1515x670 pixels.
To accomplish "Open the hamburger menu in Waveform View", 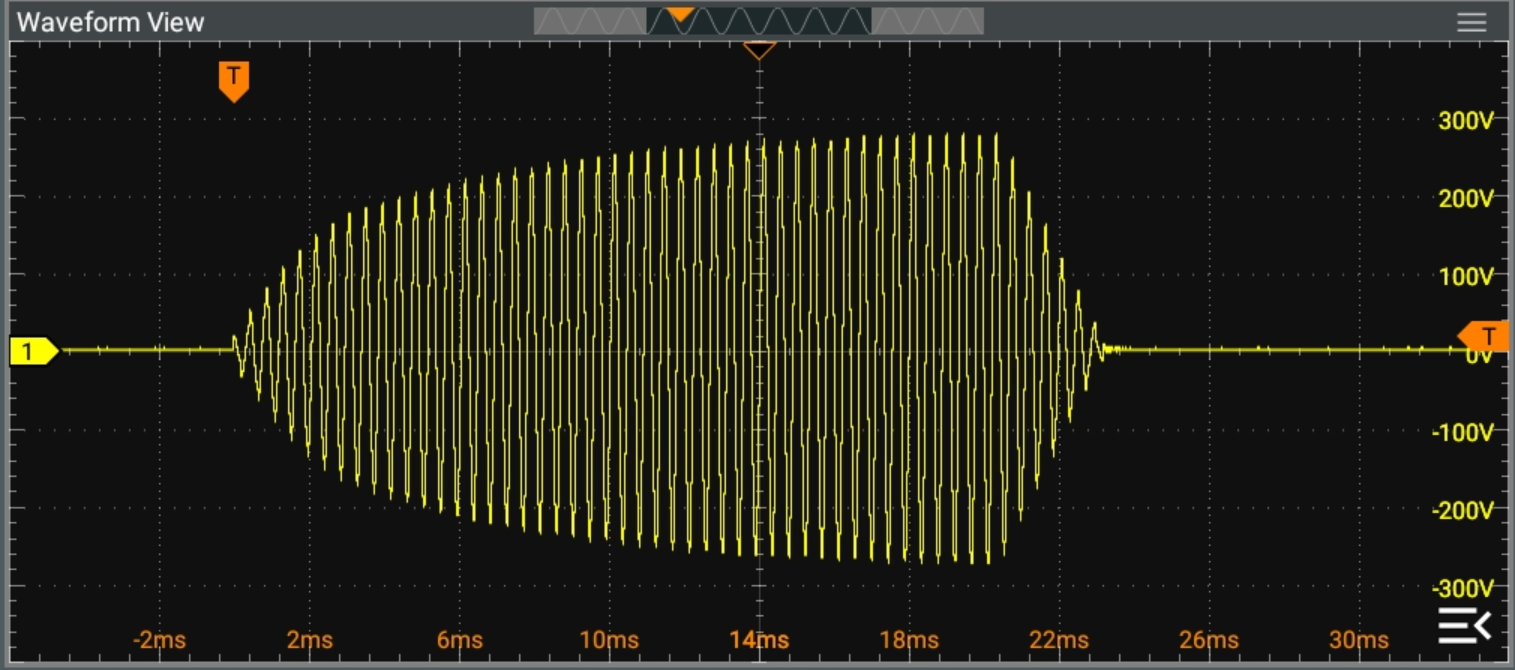I will click(x=1471, y=22).
